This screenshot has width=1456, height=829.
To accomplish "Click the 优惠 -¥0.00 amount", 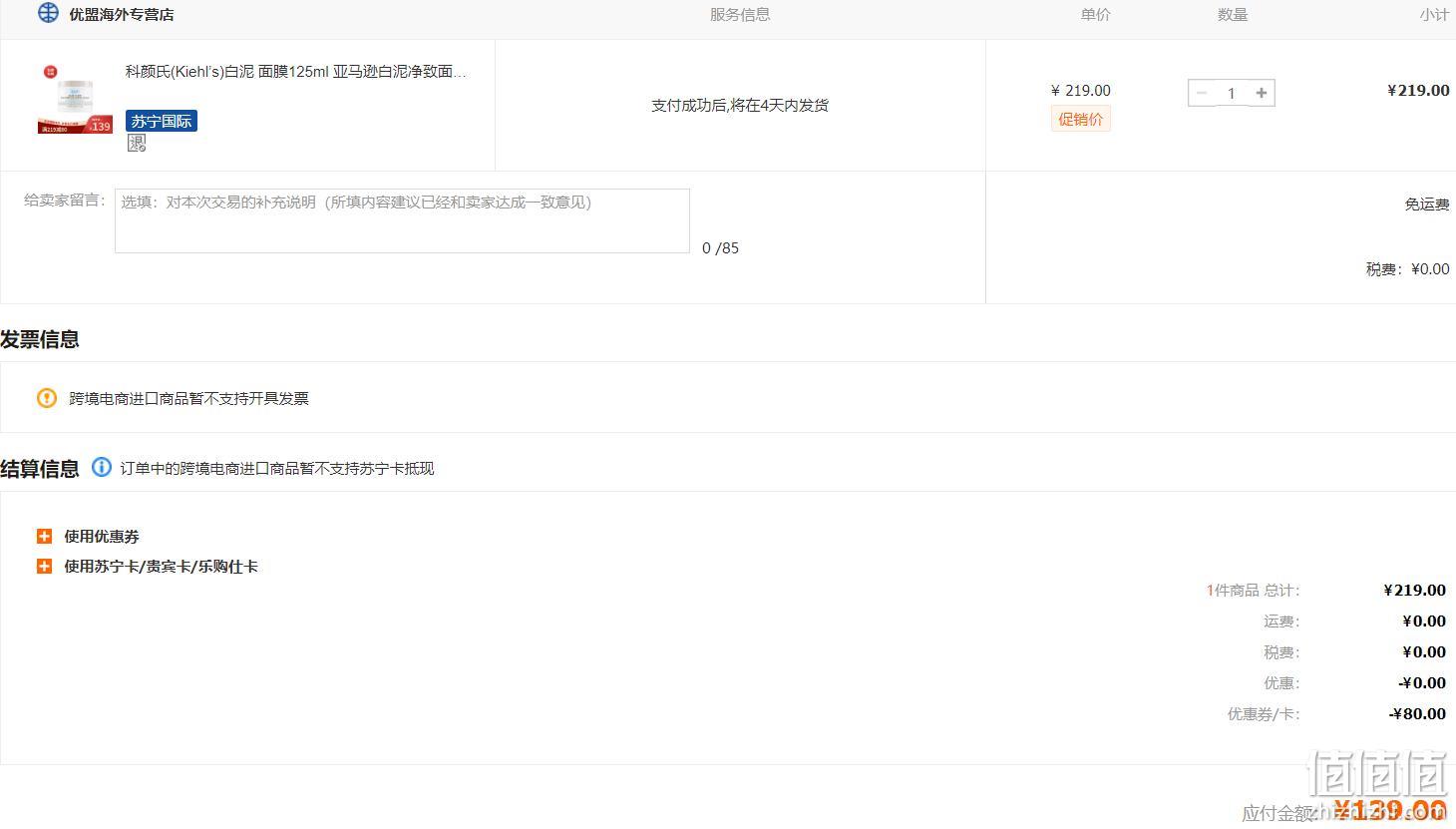I will 1422,683.
